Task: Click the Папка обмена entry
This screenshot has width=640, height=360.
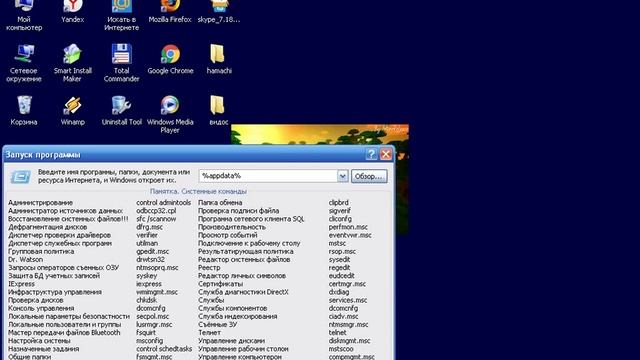Action: click(x=220, y=203)
